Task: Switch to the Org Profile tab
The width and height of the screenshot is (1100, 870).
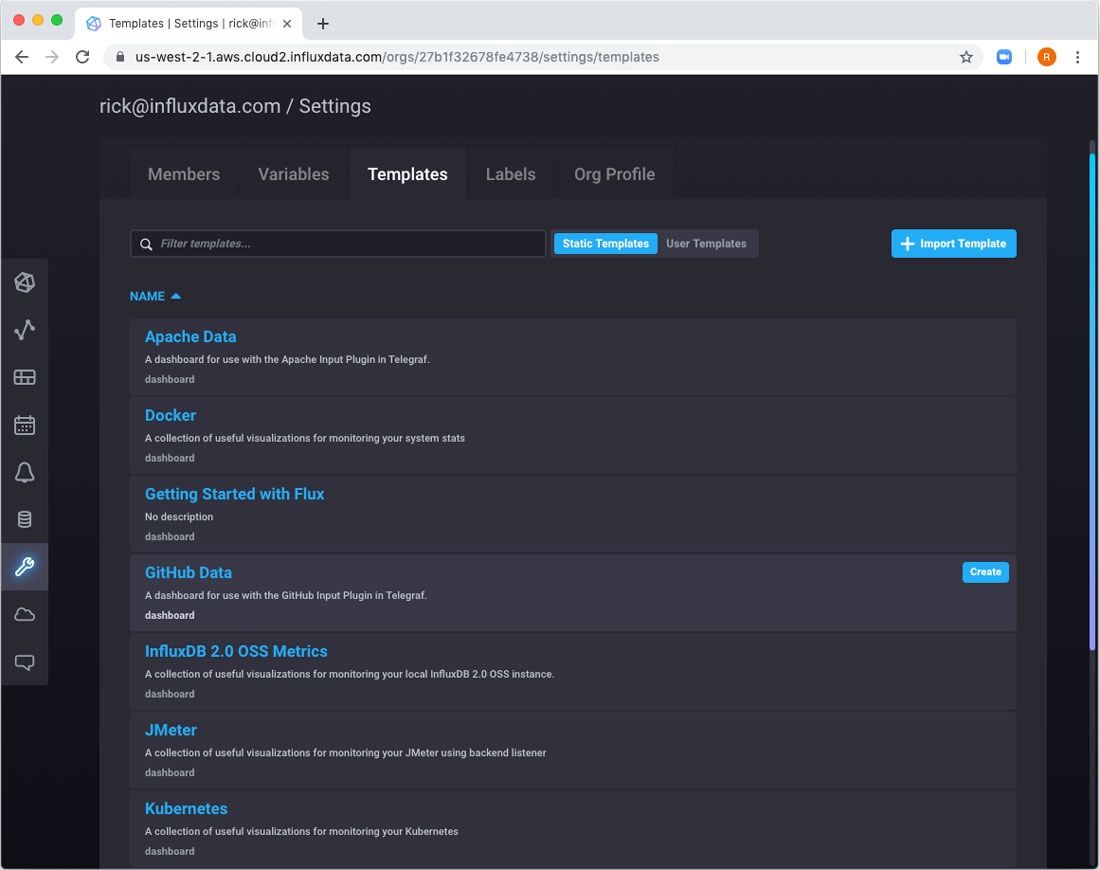Action: tap(614, 174)
